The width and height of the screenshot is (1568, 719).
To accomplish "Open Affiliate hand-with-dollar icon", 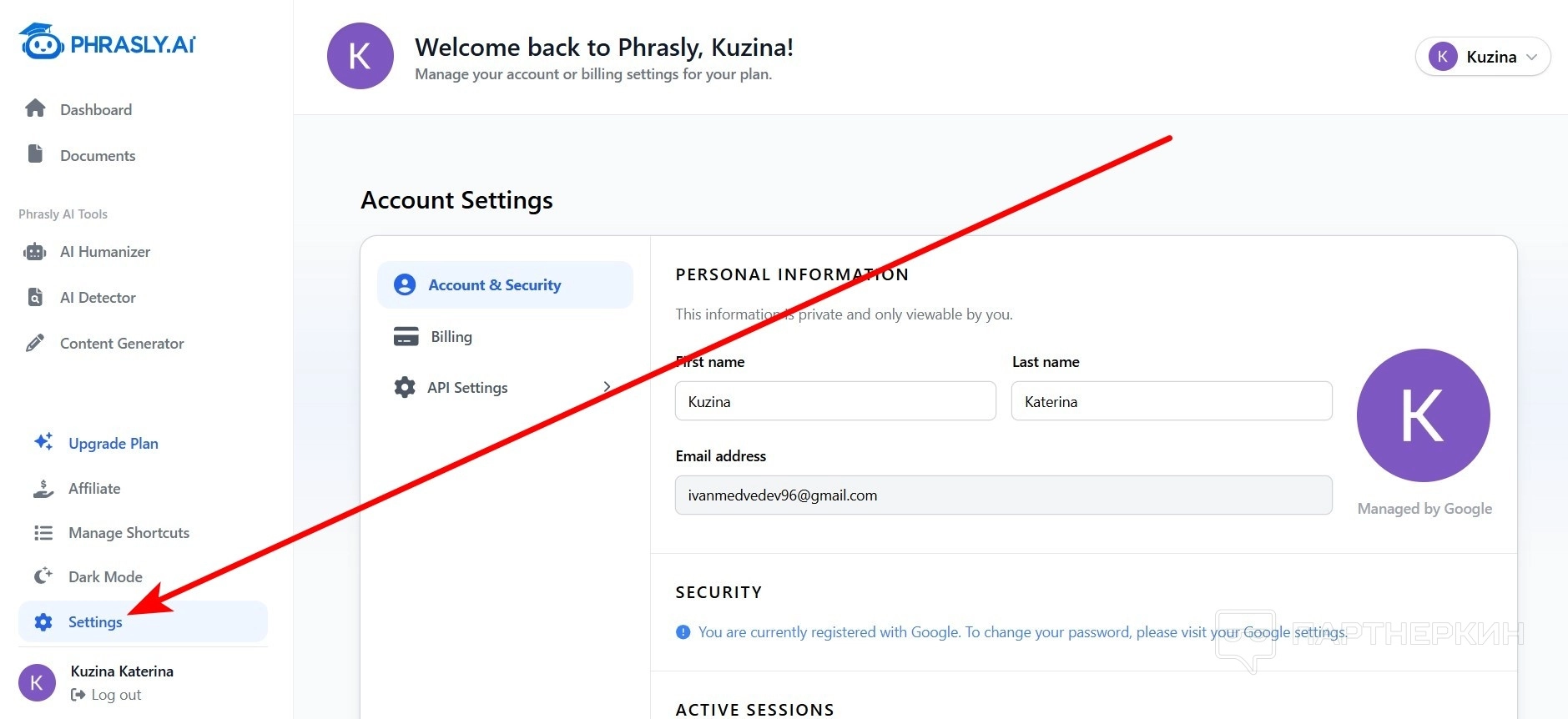I will 43,488.
